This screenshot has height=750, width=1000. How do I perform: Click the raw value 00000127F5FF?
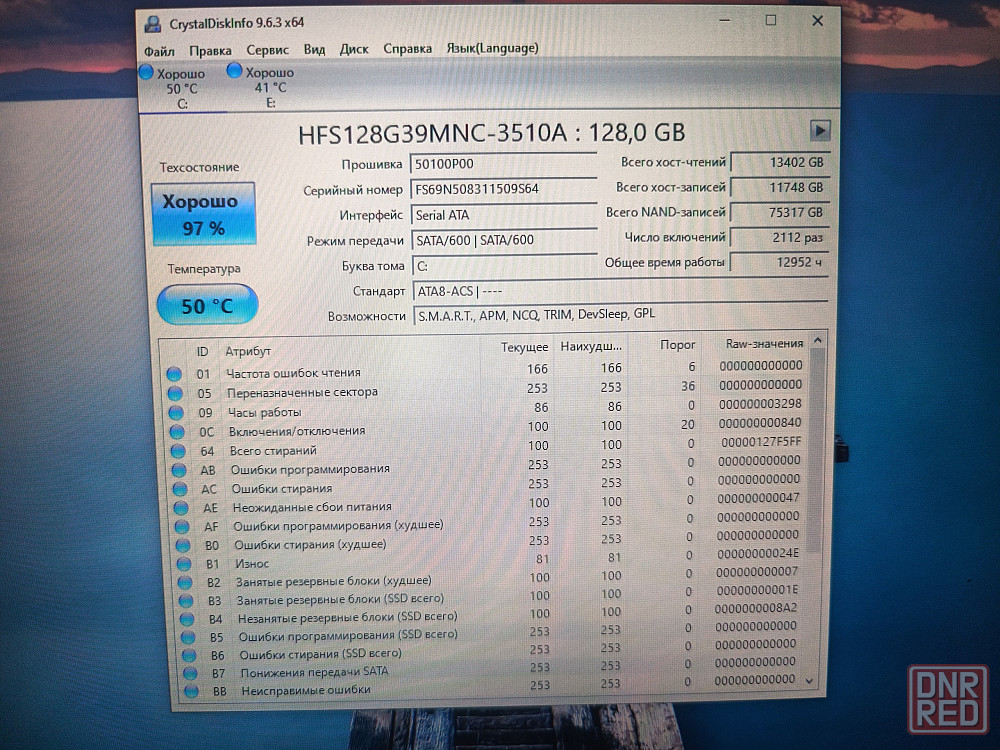coord(761,442)
